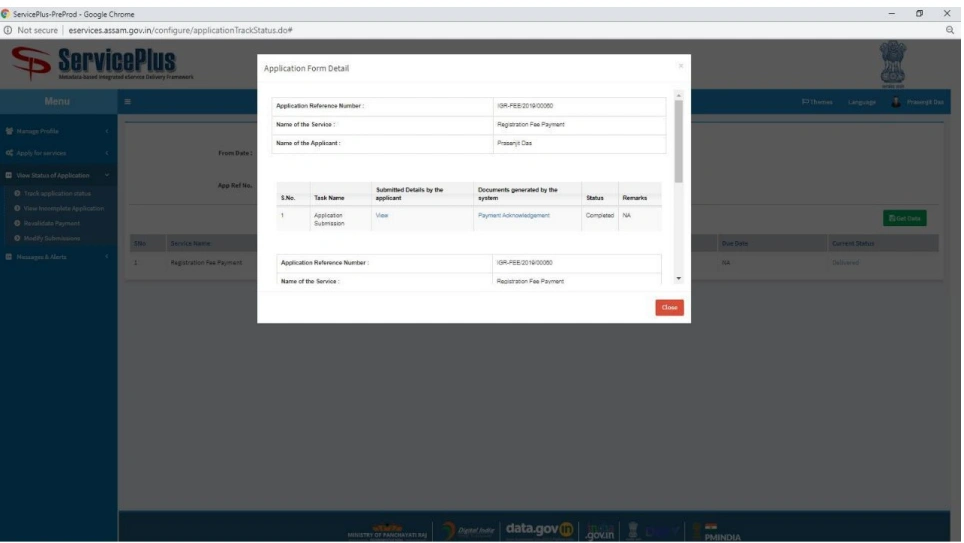Image resolution: width=964 pixels, height=543 pixels.
Task: Click the Ministry of Panchayati Raj logo
Action: (387, 532)
